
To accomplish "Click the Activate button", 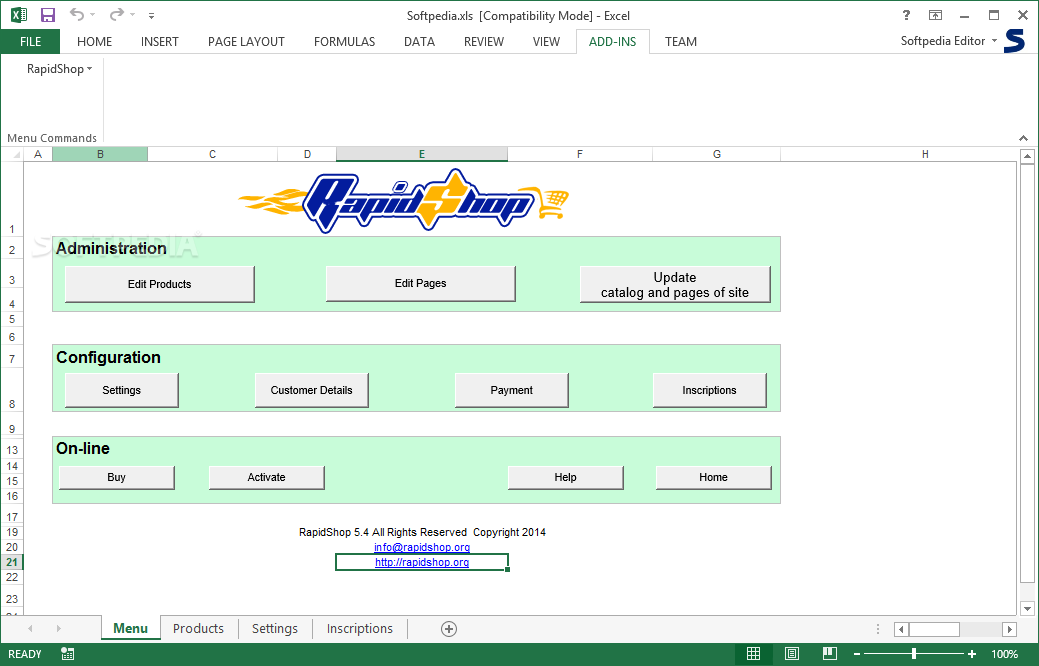I will pos(266,477).
